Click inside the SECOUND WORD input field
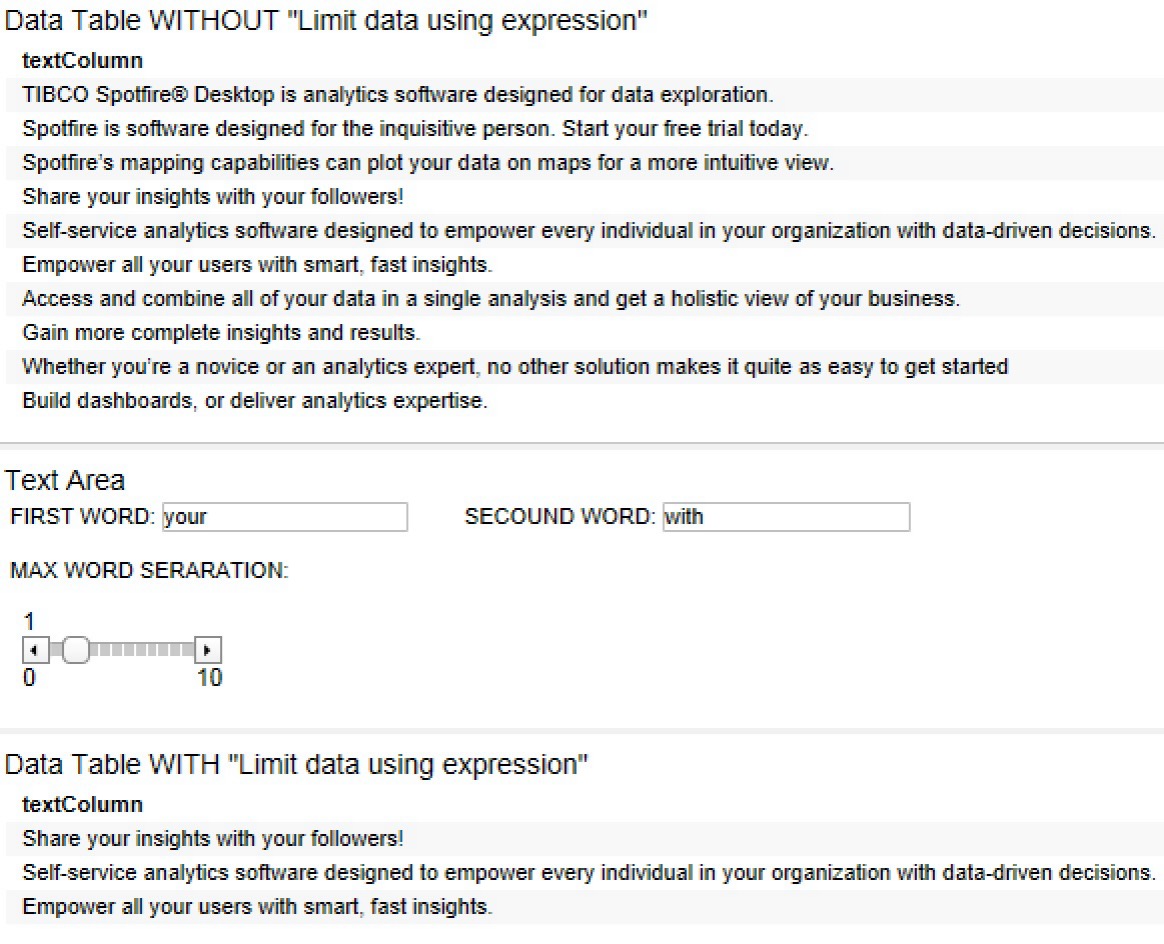This screenshot has height=944, width=1164. [x=786, y=517]
